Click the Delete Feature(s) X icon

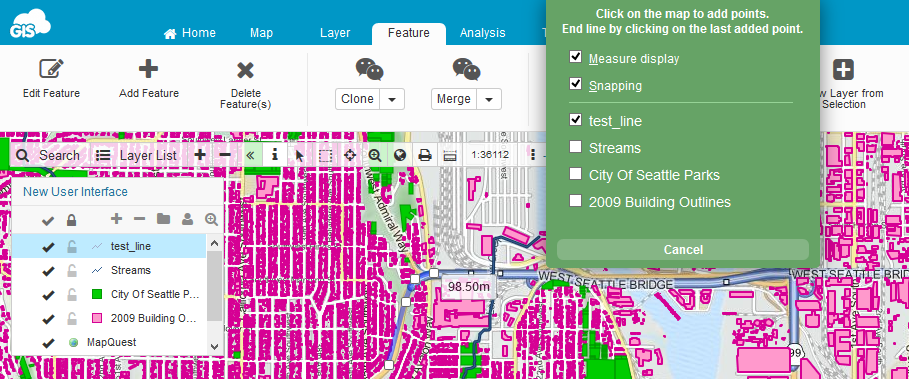point(246,71)
